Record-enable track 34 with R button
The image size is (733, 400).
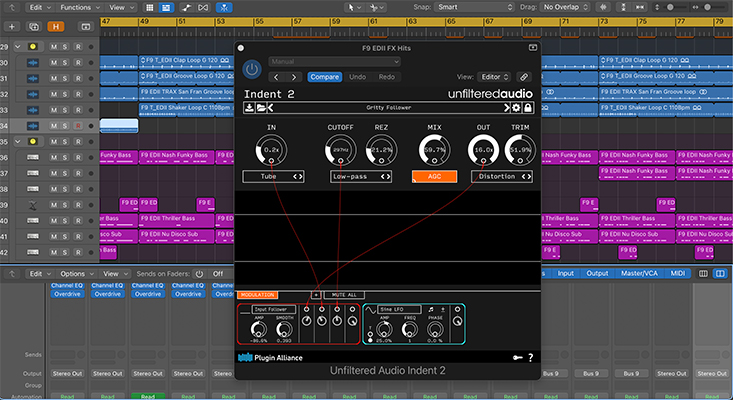(x=78, y=126)
